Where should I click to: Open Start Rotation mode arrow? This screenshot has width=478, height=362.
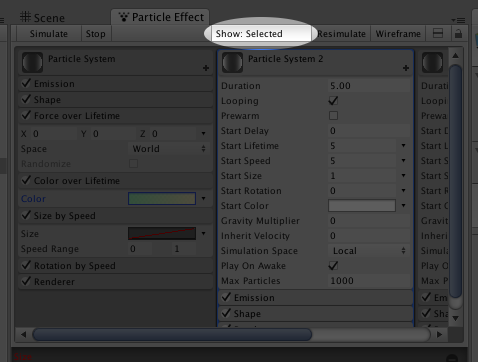(x=403, y=191)
